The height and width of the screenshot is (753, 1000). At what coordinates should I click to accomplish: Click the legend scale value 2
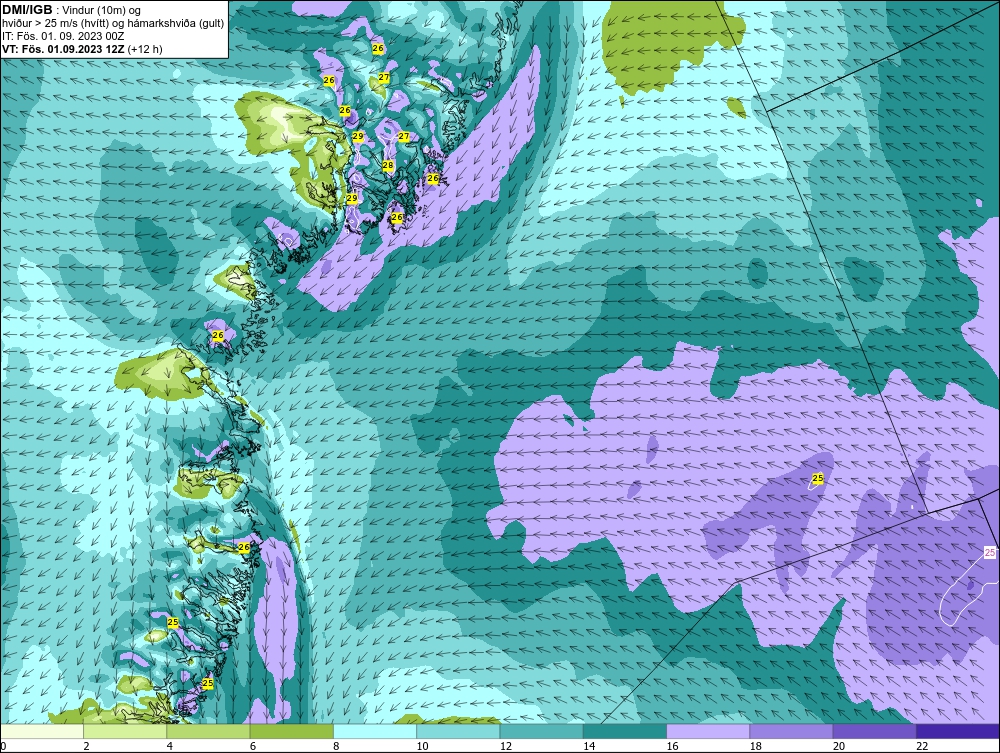[x=86, y=746]
